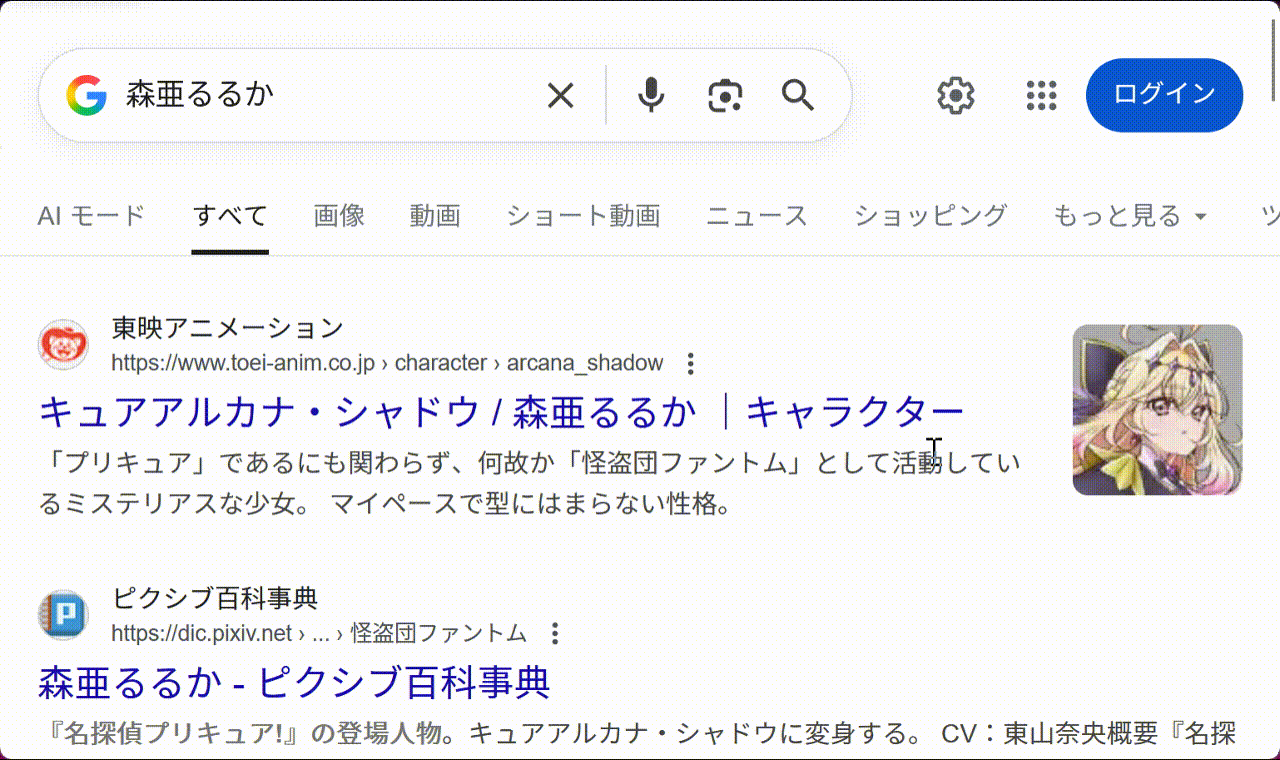Open the Google apps grid icon

tap(1042, 96)
